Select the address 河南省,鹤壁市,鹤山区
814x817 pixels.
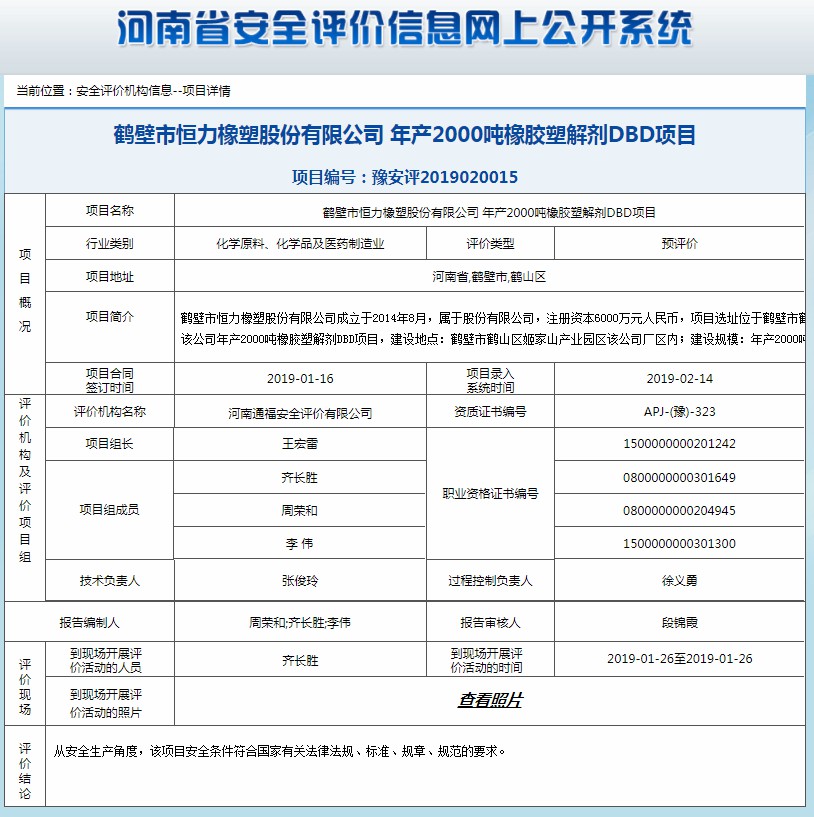(x=489, y=277)
